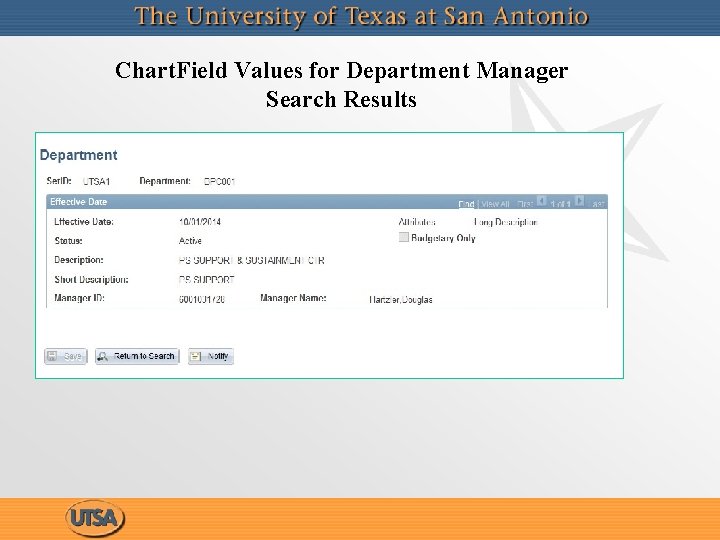720x540 pixels.
Task: Click the UTSA logo in the footer
Action: [x=95, y=518]
